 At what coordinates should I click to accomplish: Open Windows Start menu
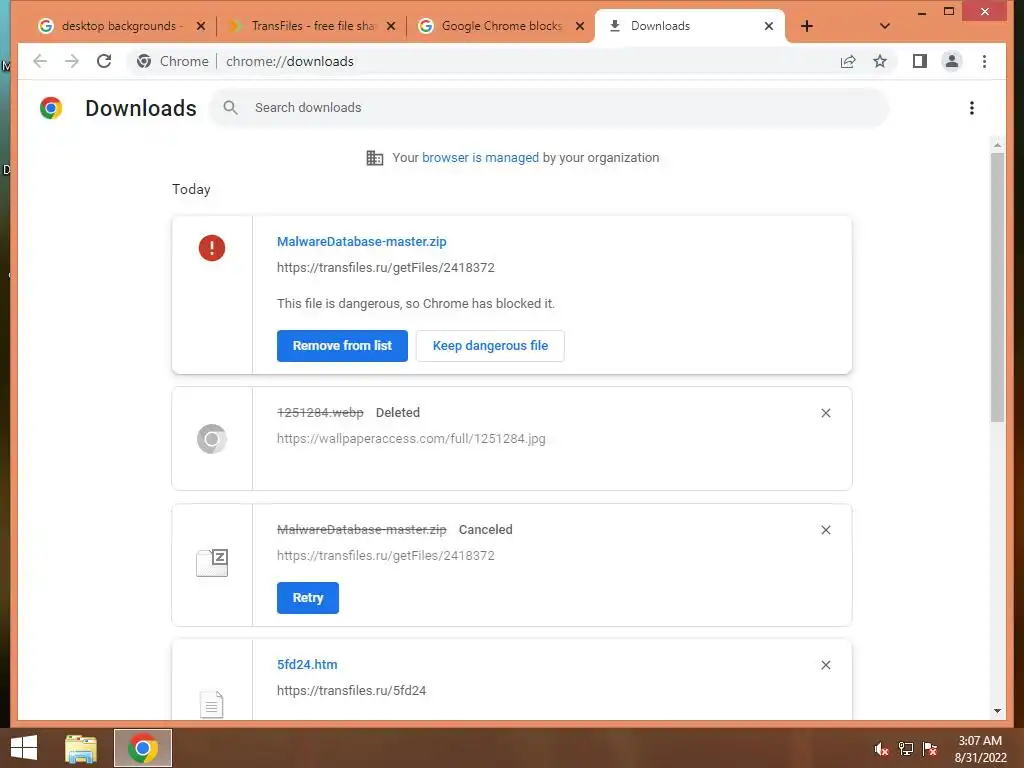coord(24,748)
